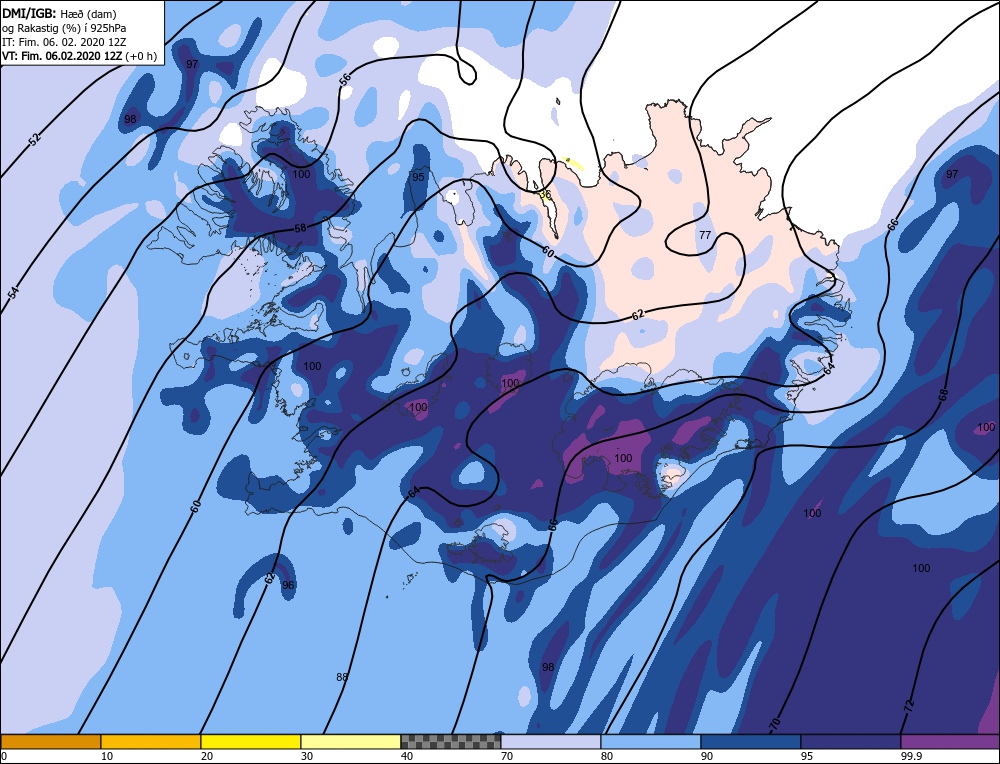Click the purple above-99.9 legend swatch

tap(950, 741)
